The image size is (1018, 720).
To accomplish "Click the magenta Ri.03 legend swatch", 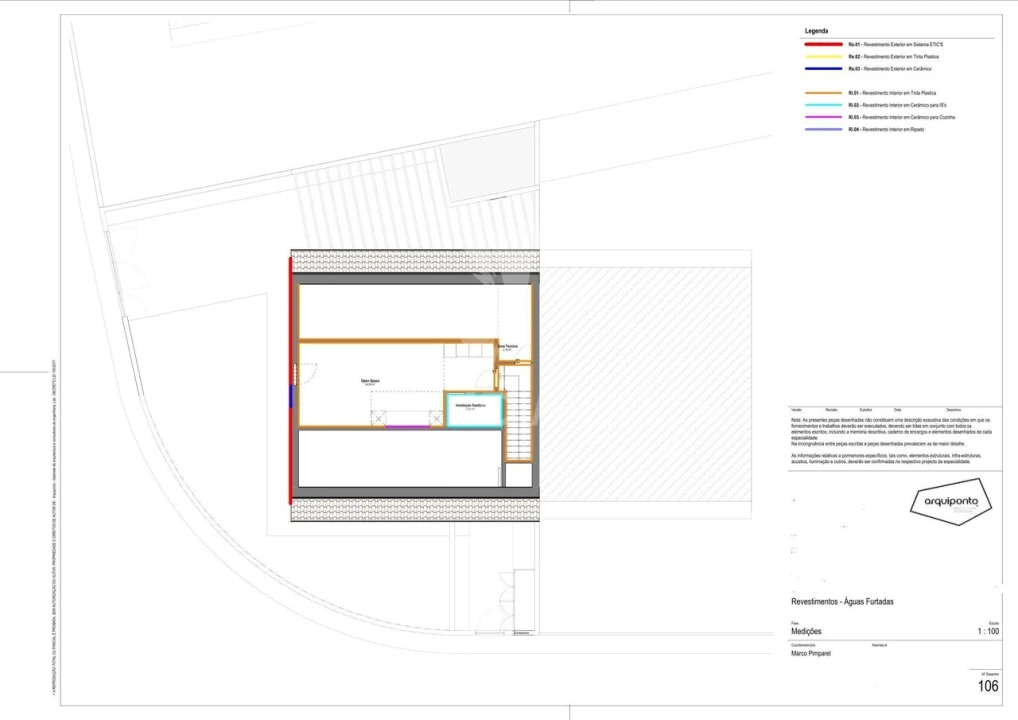I will point(823,117).
